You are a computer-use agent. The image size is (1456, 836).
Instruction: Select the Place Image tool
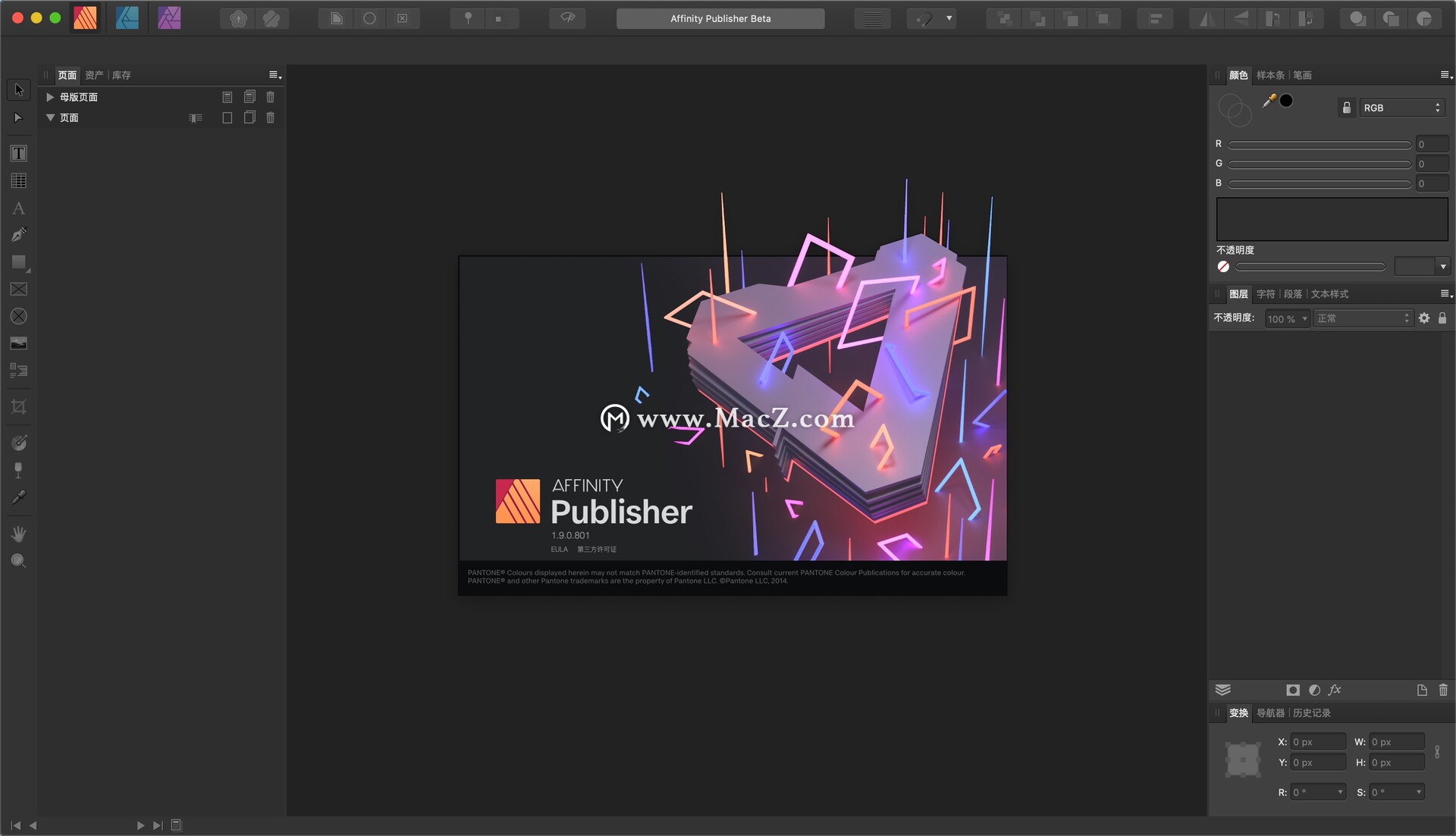(x=19, y=343)
